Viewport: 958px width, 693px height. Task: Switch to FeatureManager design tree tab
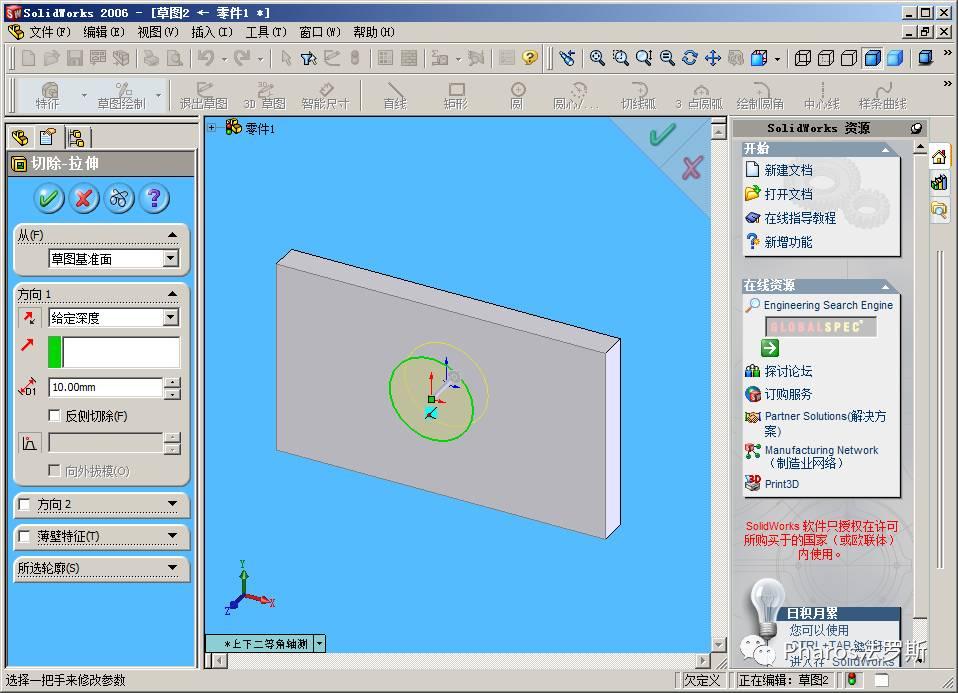pyautogui.click(x=20, y=138)
